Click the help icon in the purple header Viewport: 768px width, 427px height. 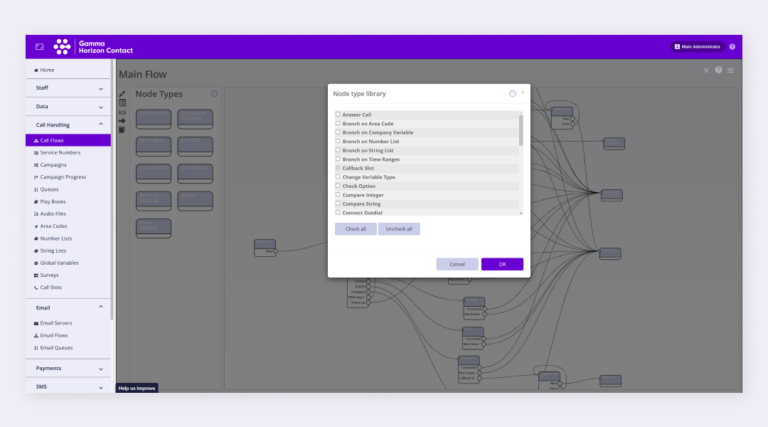pyautogui.click(x=732, y=47)
